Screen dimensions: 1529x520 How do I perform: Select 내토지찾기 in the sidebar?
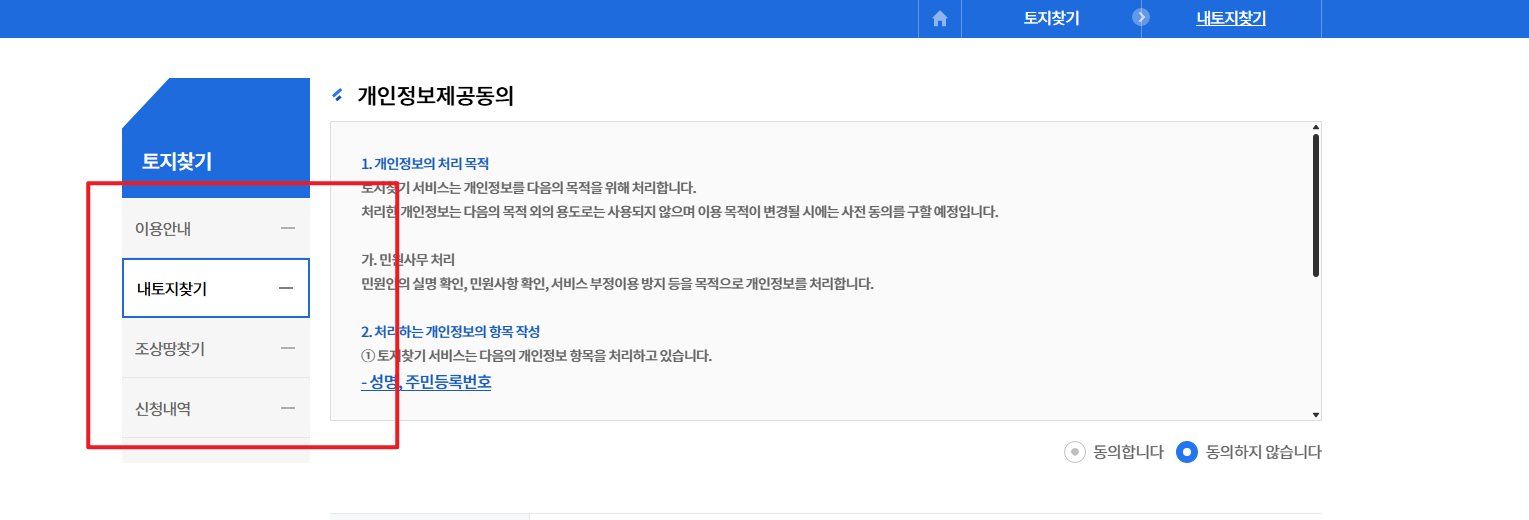pyautogui.click(x=216, y=288)
